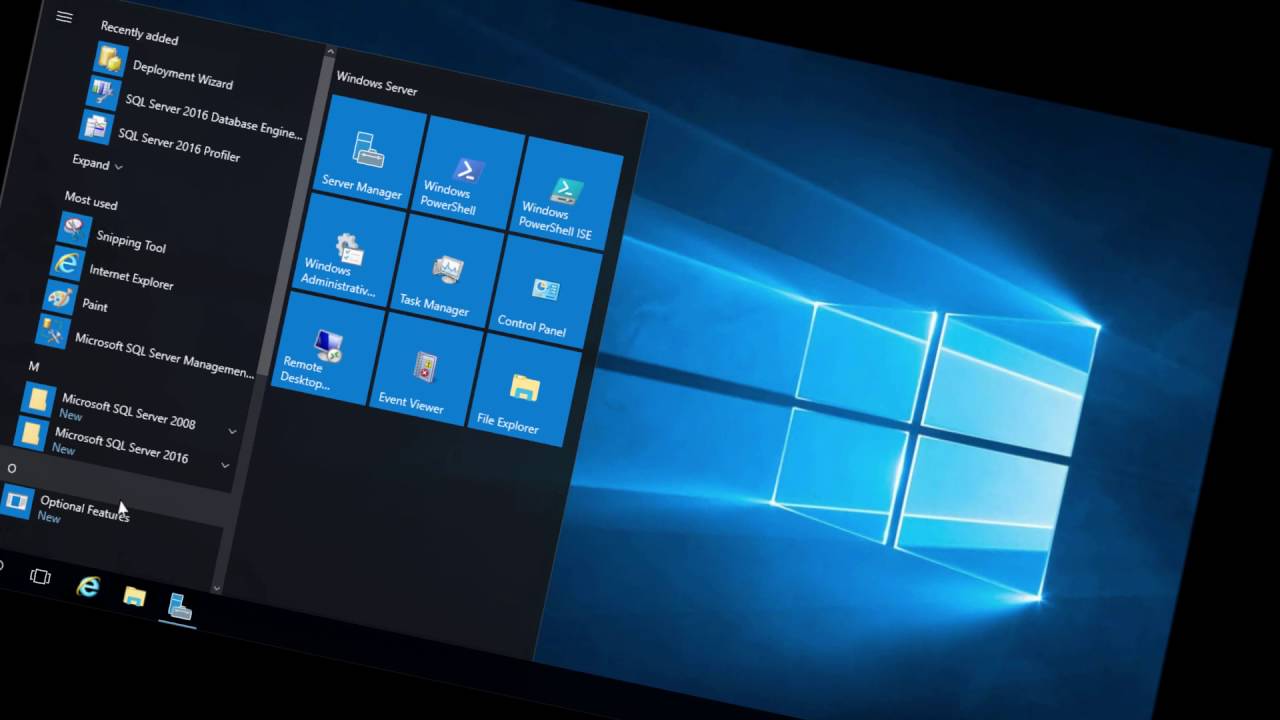Click the Windows Server tile group title

click(377, 83)
